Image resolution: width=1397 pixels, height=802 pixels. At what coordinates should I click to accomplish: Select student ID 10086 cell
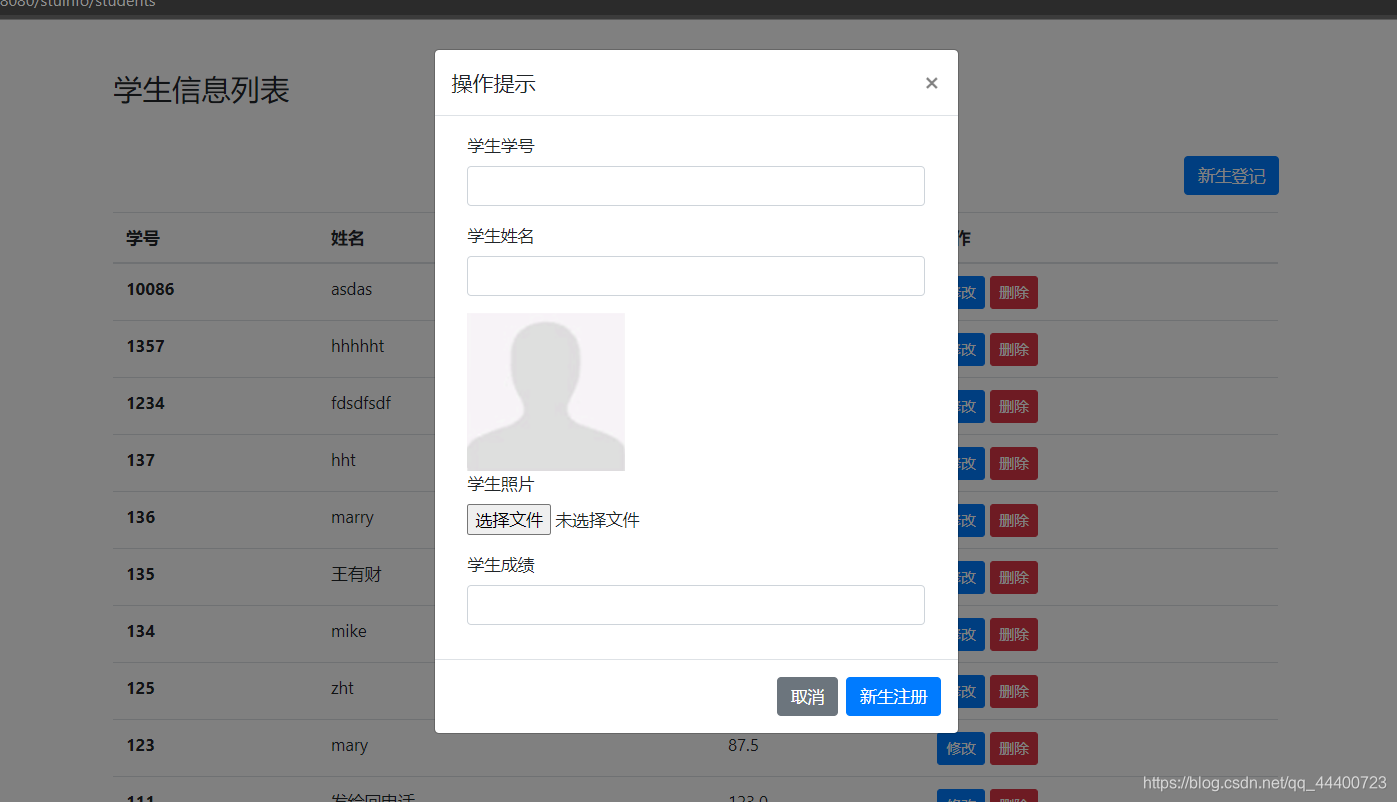tap(150, 289)
